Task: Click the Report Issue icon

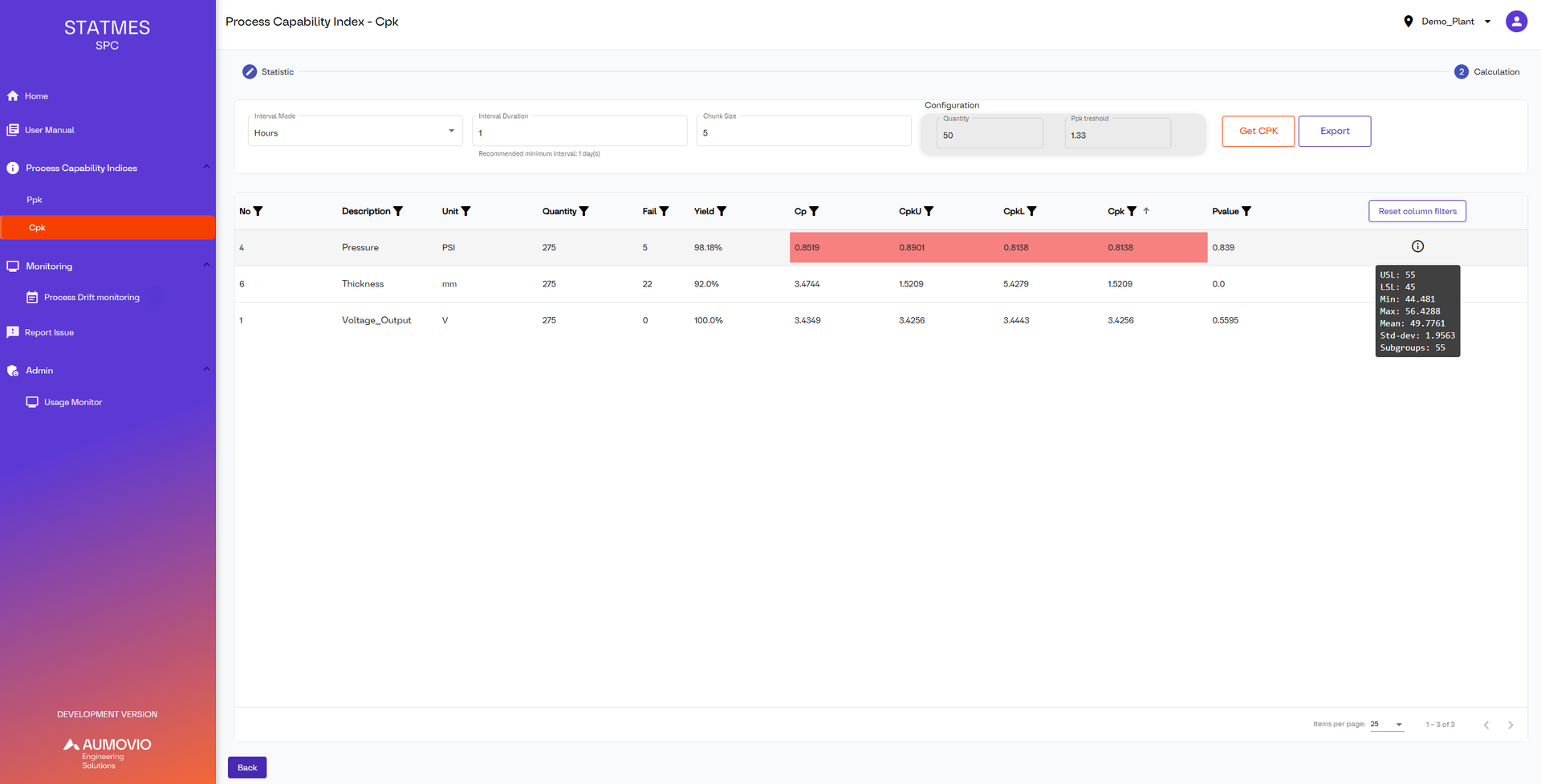Action: coord(12,331)
